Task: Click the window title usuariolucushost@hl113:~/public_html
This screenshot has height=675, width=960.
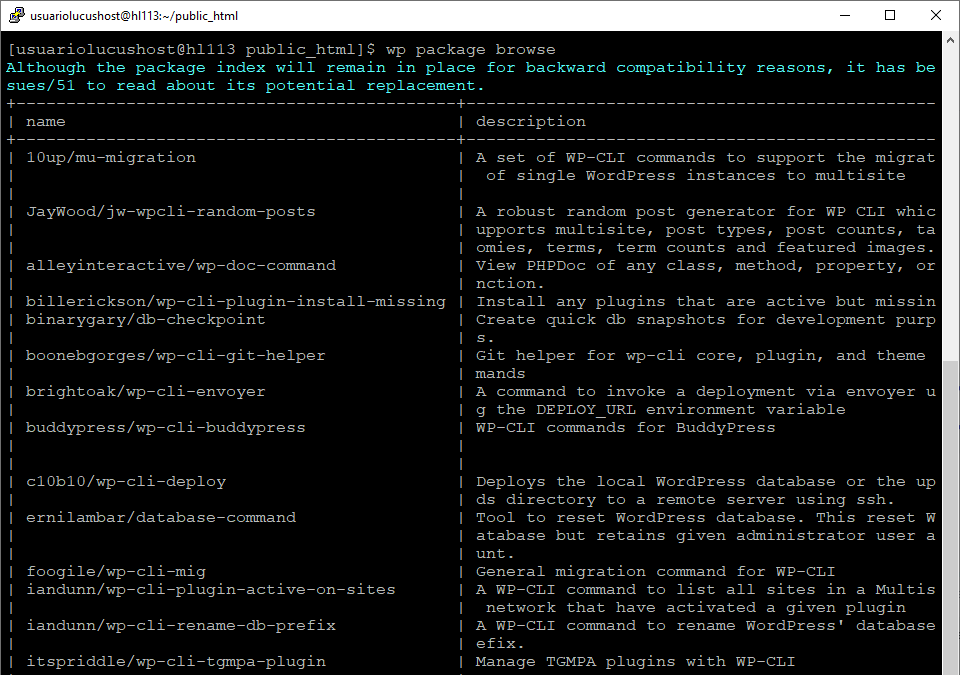Action: pos(134,16)
